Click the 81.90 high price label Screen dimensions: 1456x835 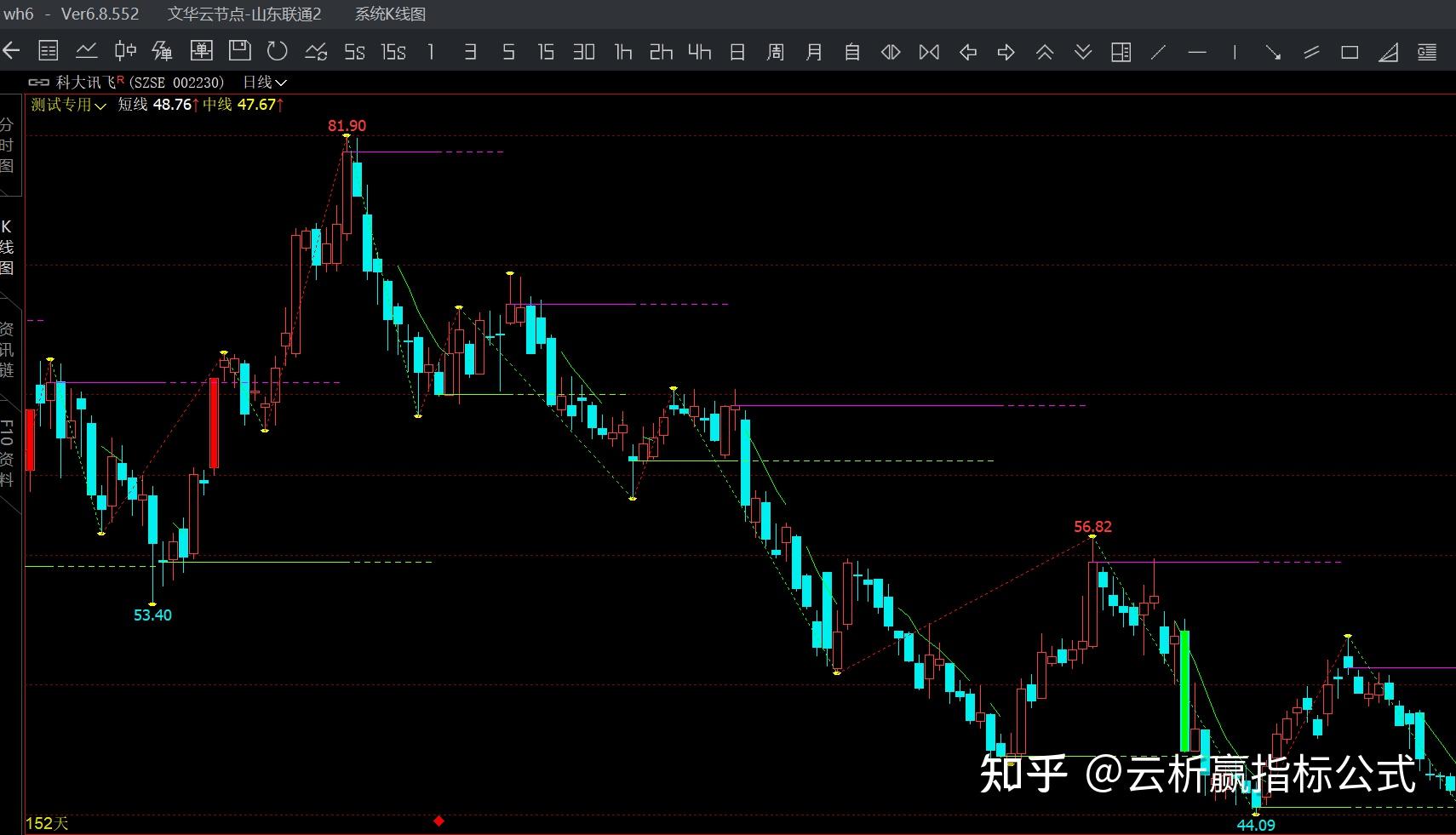tap(347, 125)
